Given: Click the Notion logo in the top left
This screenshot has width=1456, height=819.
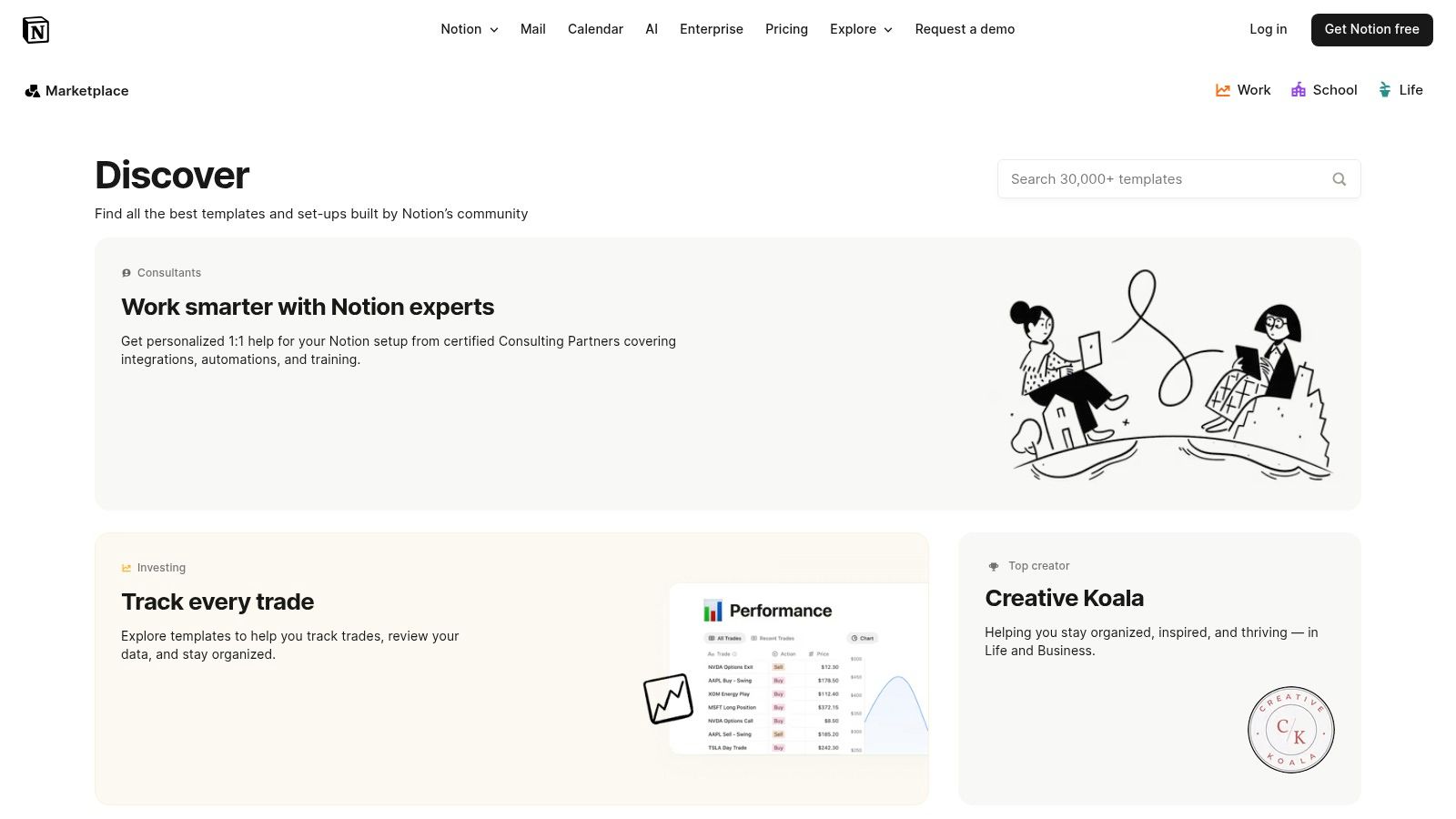Looking at the screenshot, I should click(36, 29).
